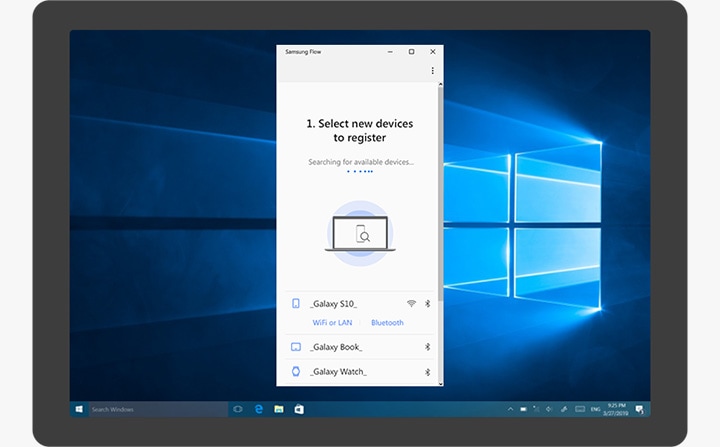Select the _Galaxy Watch_ watch icon
Viewport: 720px width, 447px height.
point(296,372)
